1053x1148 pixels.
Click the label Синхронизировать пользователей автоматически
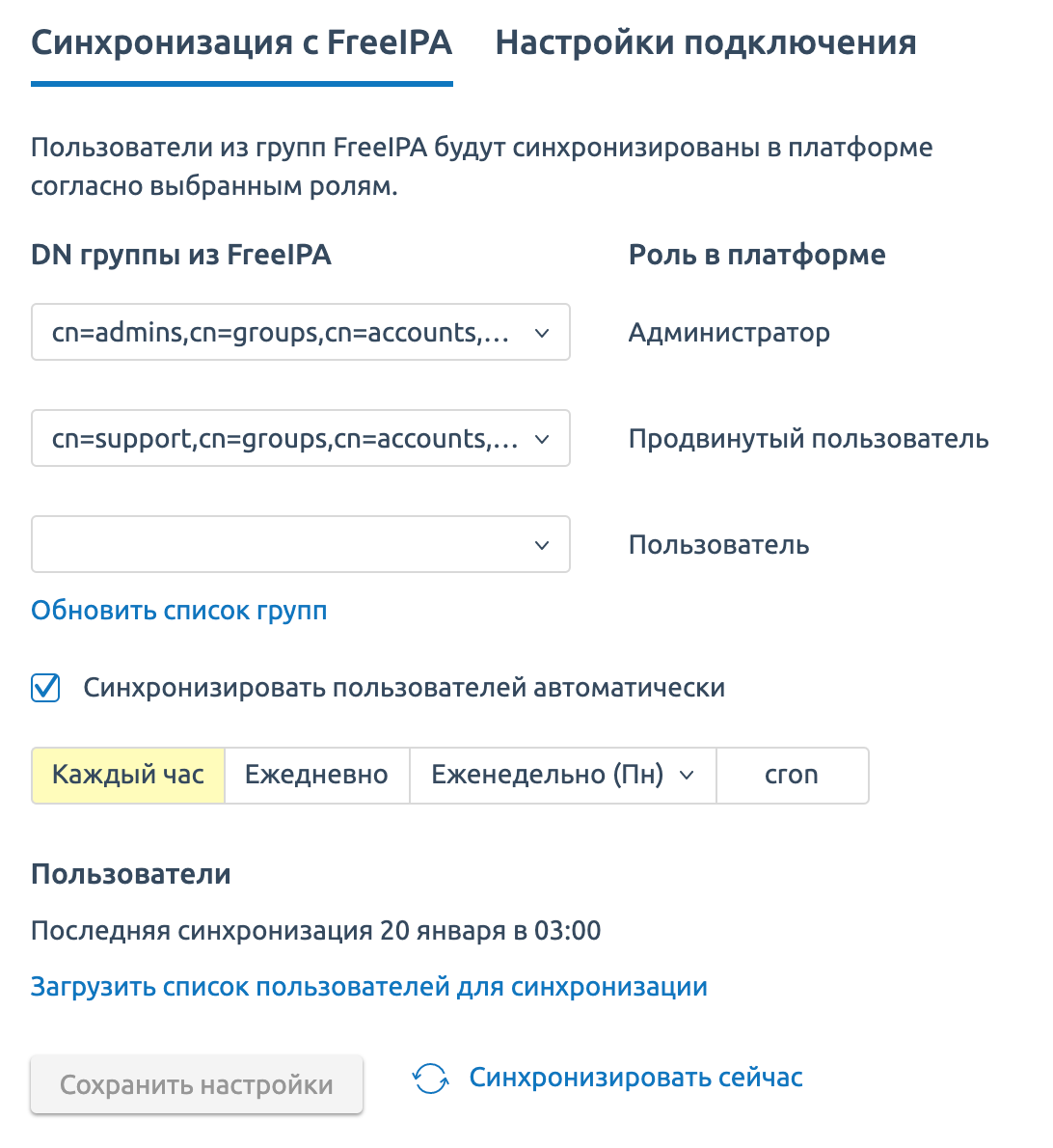404,688
